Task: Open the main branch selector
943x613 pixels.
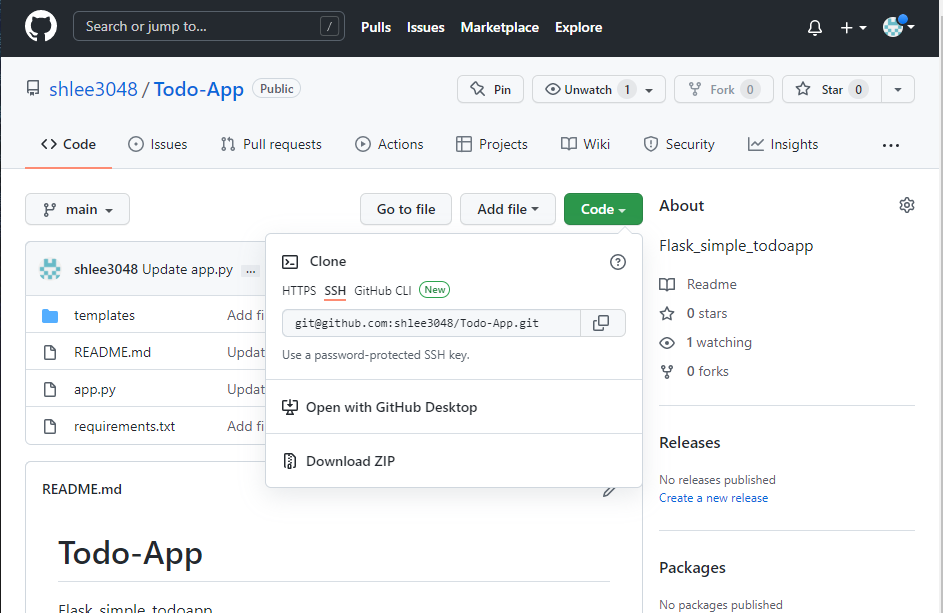Action: click(77, 209)
